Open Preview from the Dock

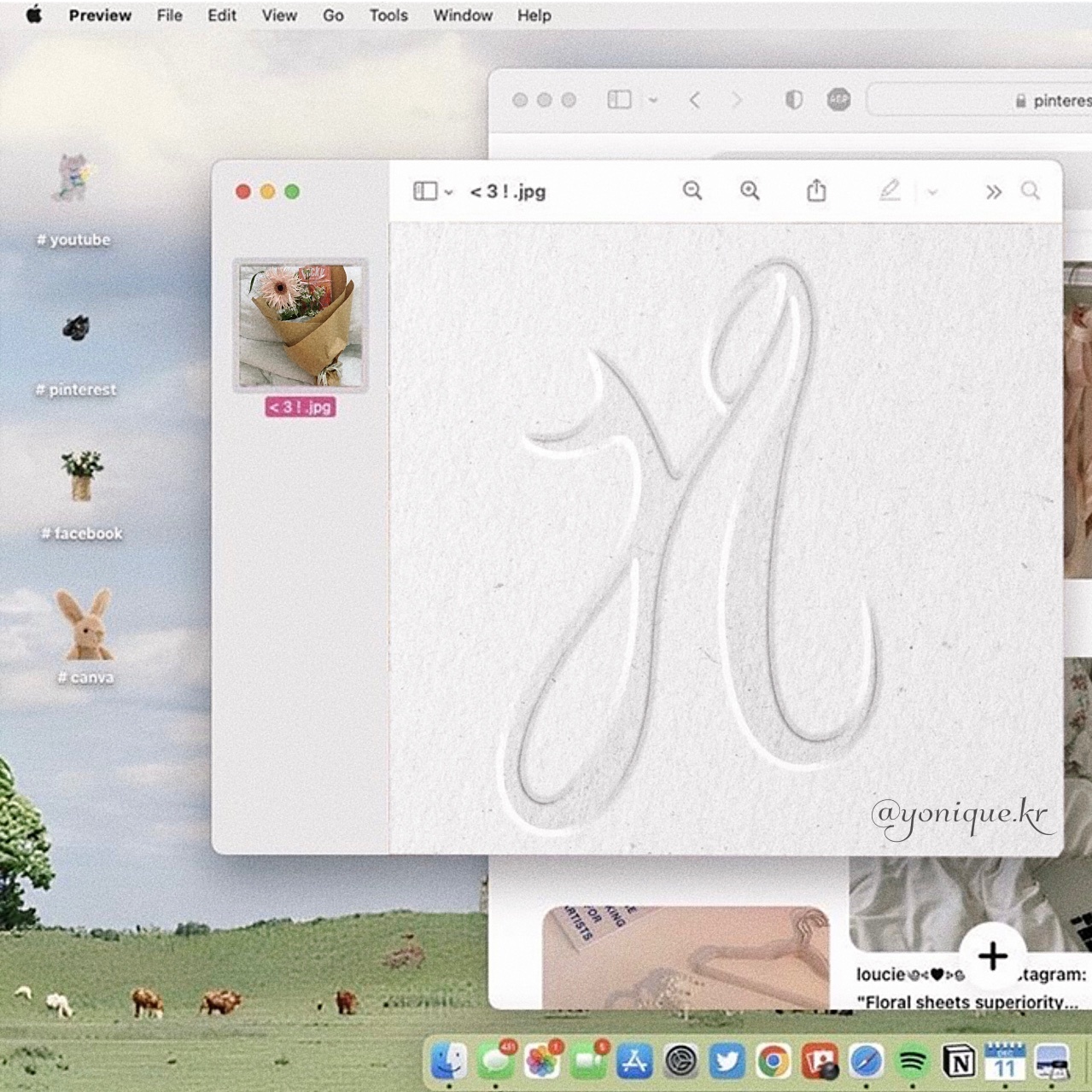[x=1052, y=1061]
